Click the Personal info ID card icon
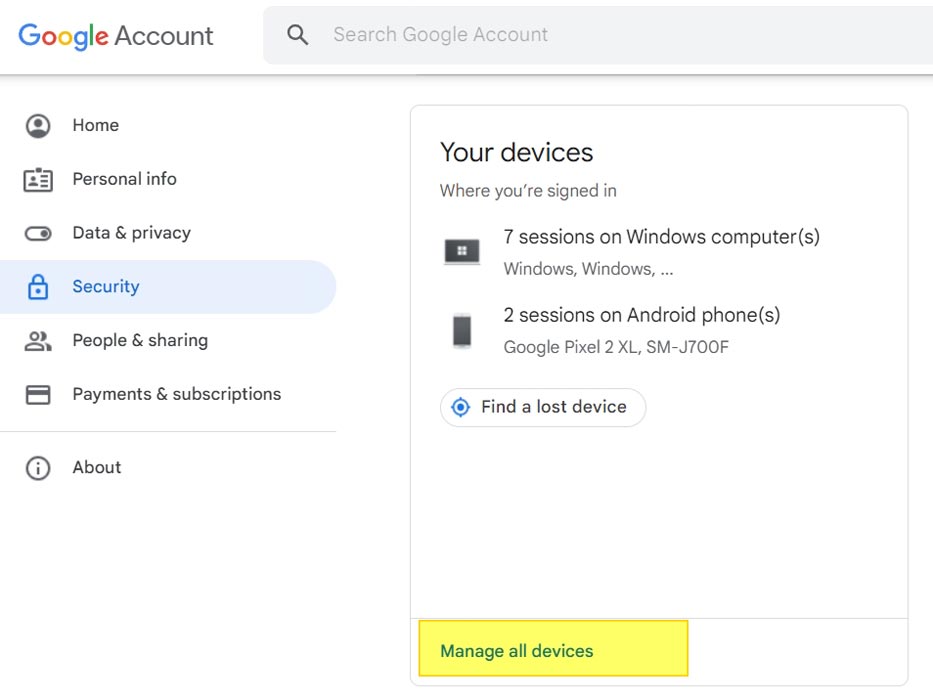Viewport: 933px width, 700px height. coord(38,179)
